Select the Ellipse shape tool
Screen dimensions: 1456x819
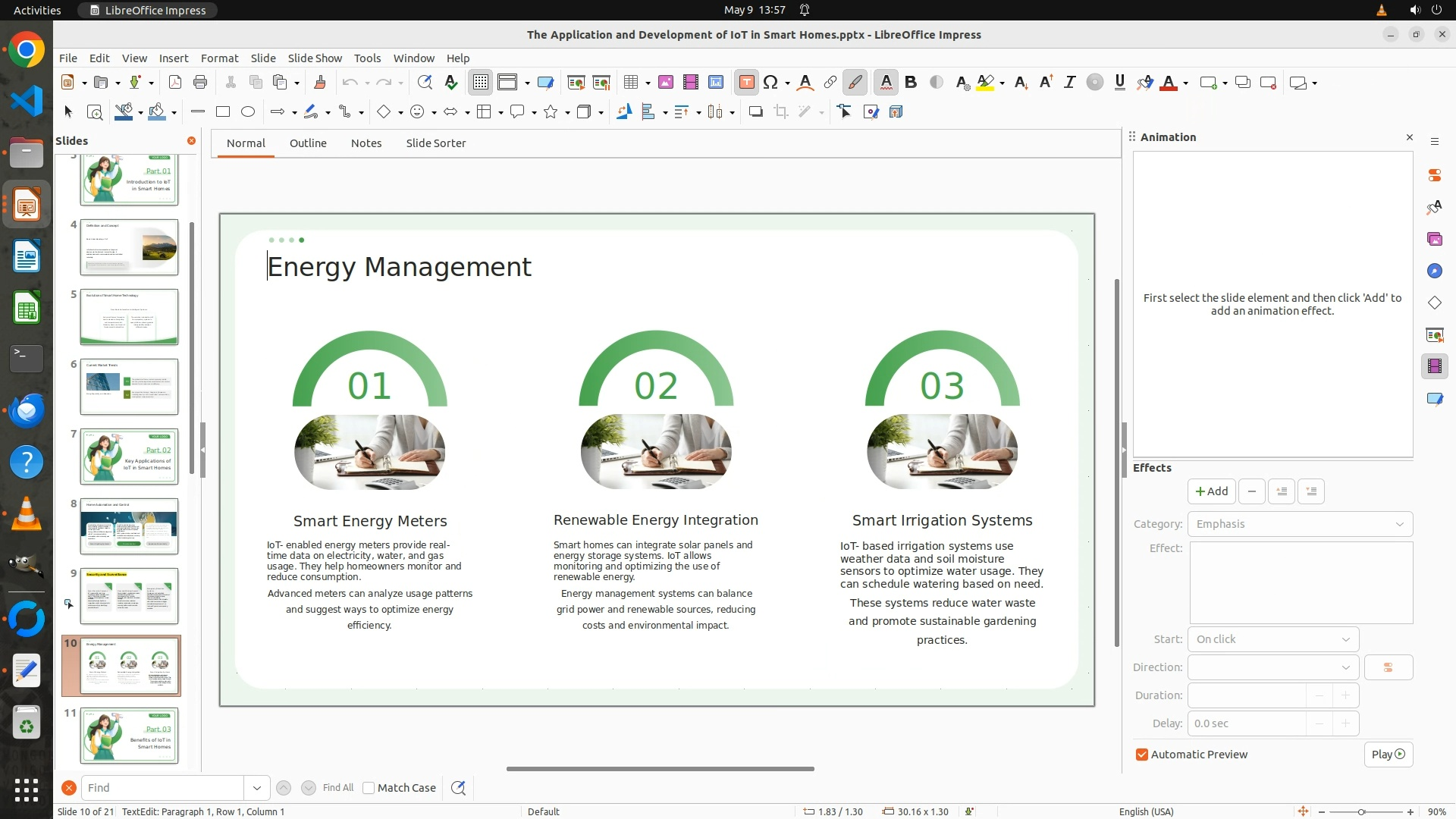[248, 112]
